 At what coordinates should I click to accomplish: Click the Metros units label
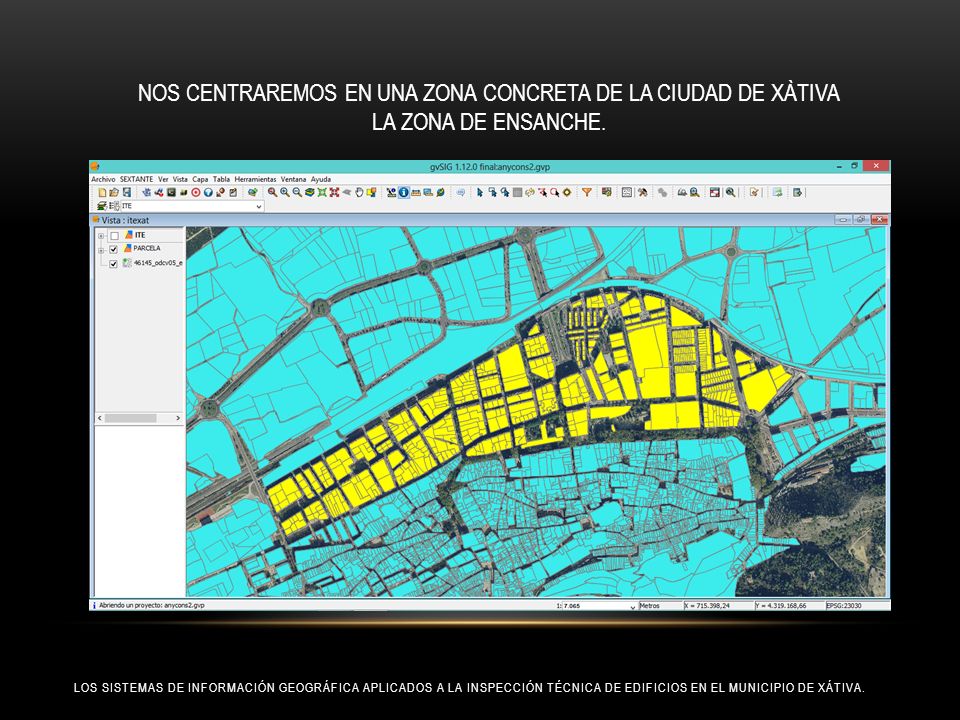[x=650, y=606]
